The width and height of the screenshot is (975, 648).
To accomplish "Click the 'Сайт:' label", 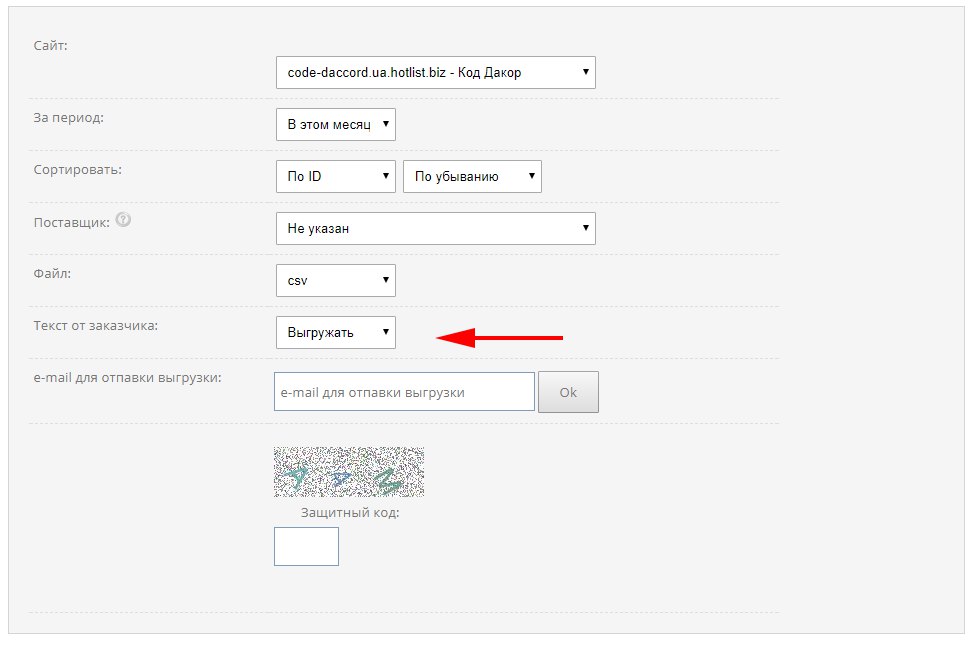I will pyautogui.click(x=51, y=46).
